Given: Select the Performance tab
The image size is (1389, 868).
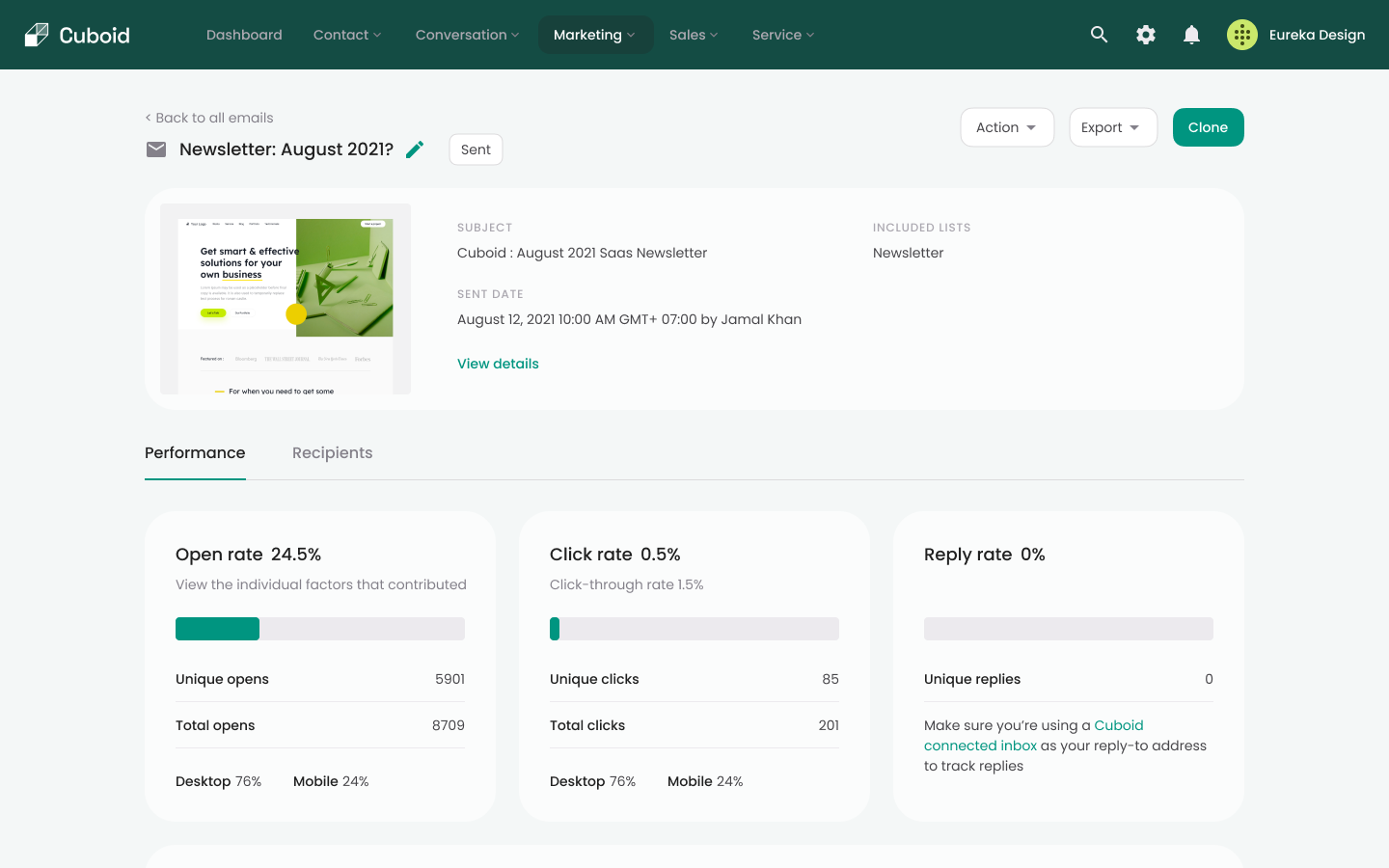Looking at the screenshot, I should [x=195, y=453].
